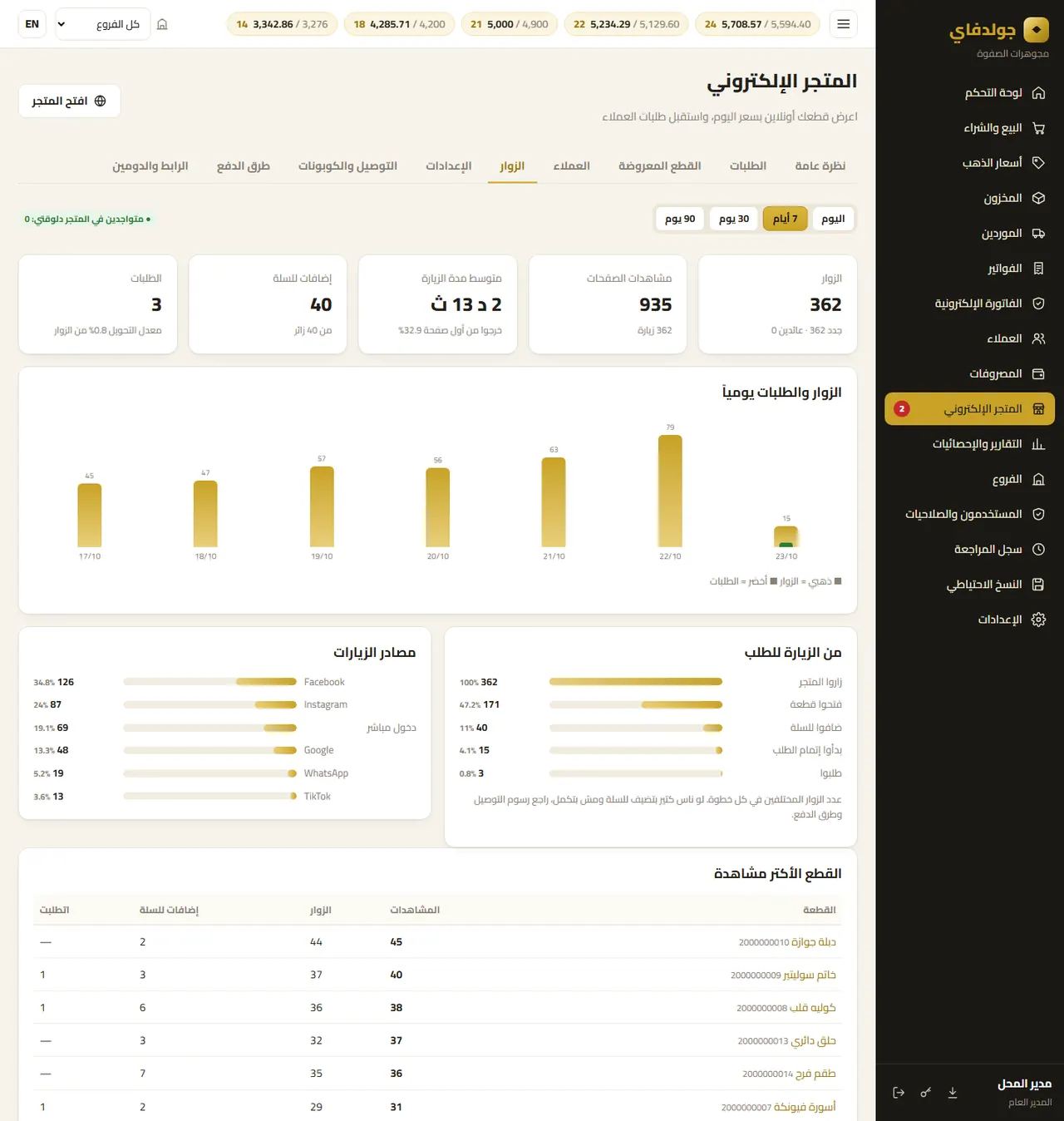Open الإعدادات gear icon in sidebar

click(1038, 620)
